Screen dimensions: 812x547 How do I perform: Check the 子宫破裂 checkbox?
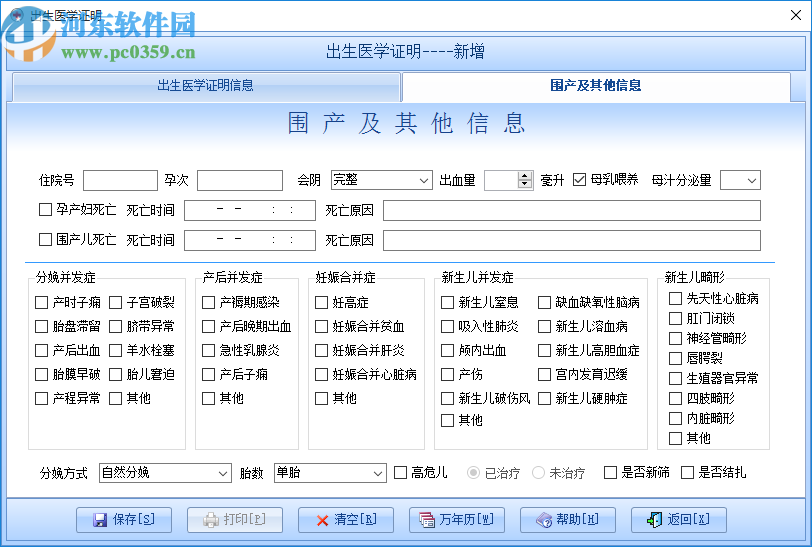[x=115, y=303]
